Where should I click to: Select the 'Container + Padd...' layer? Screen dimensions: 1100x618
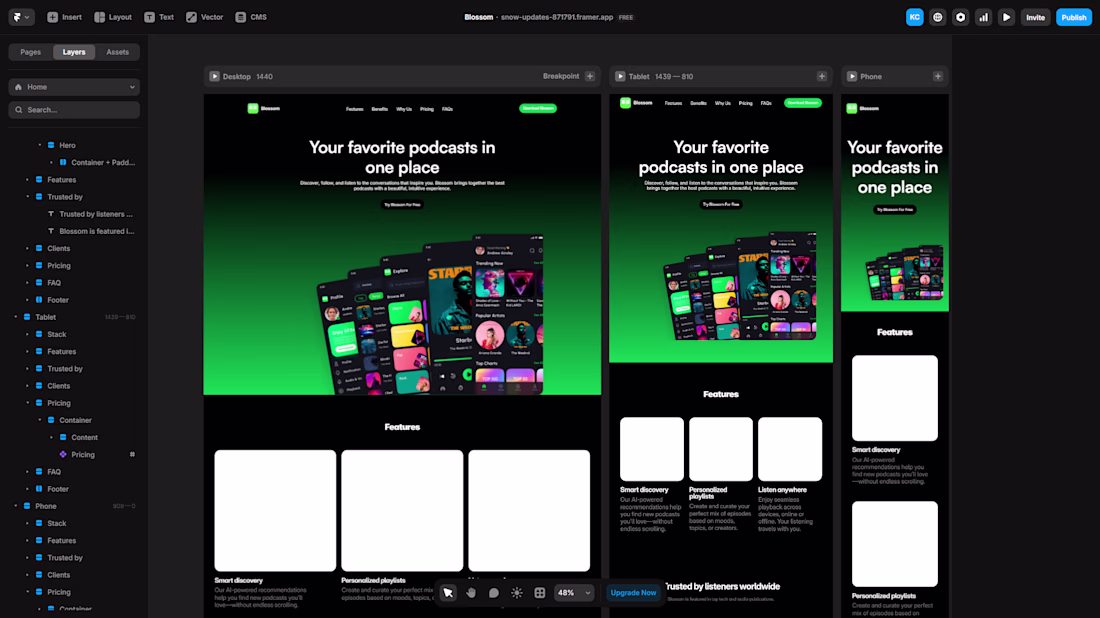[x=102, y=163]
